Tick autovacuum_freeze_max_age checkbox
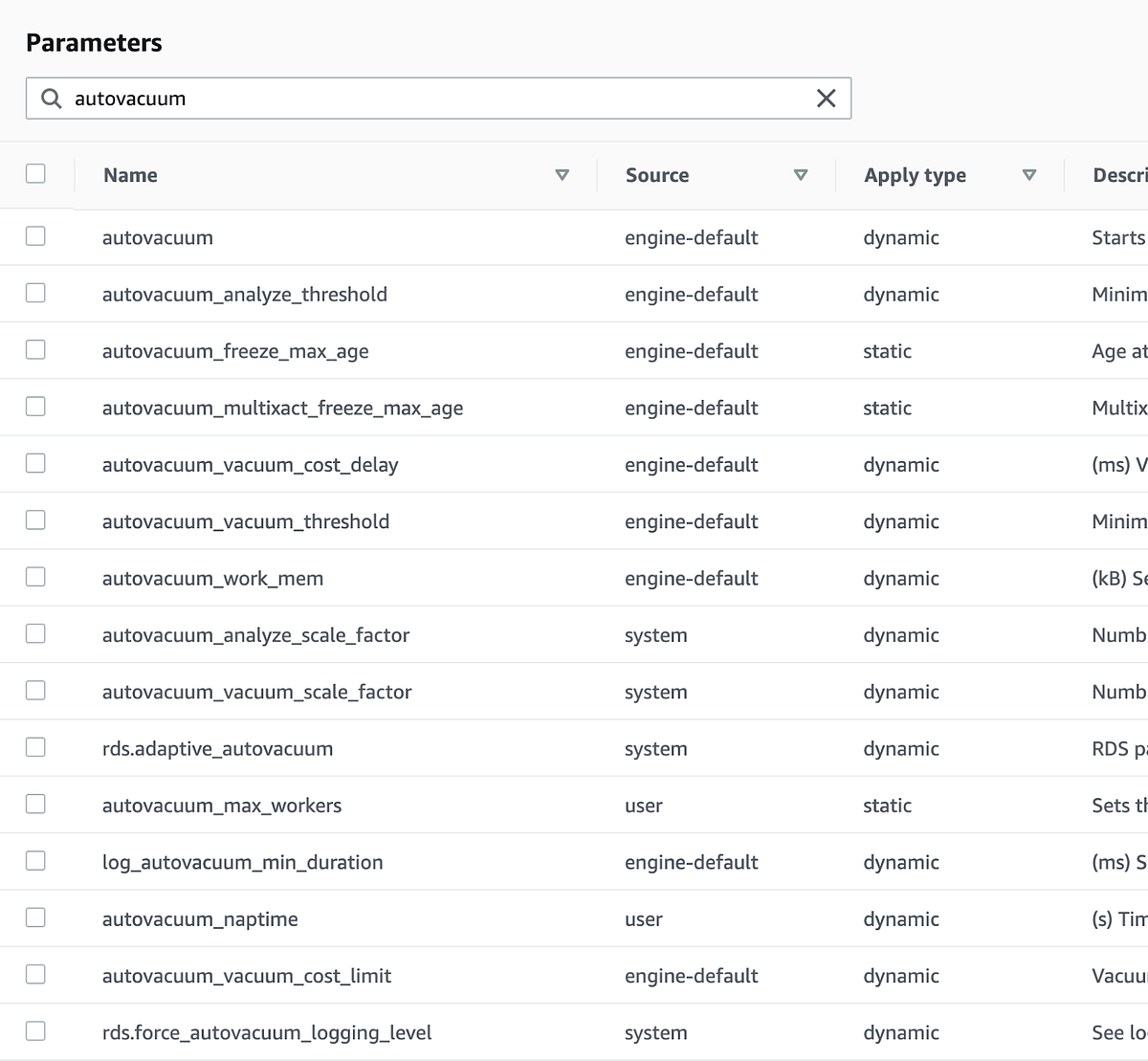 point(35,349)
